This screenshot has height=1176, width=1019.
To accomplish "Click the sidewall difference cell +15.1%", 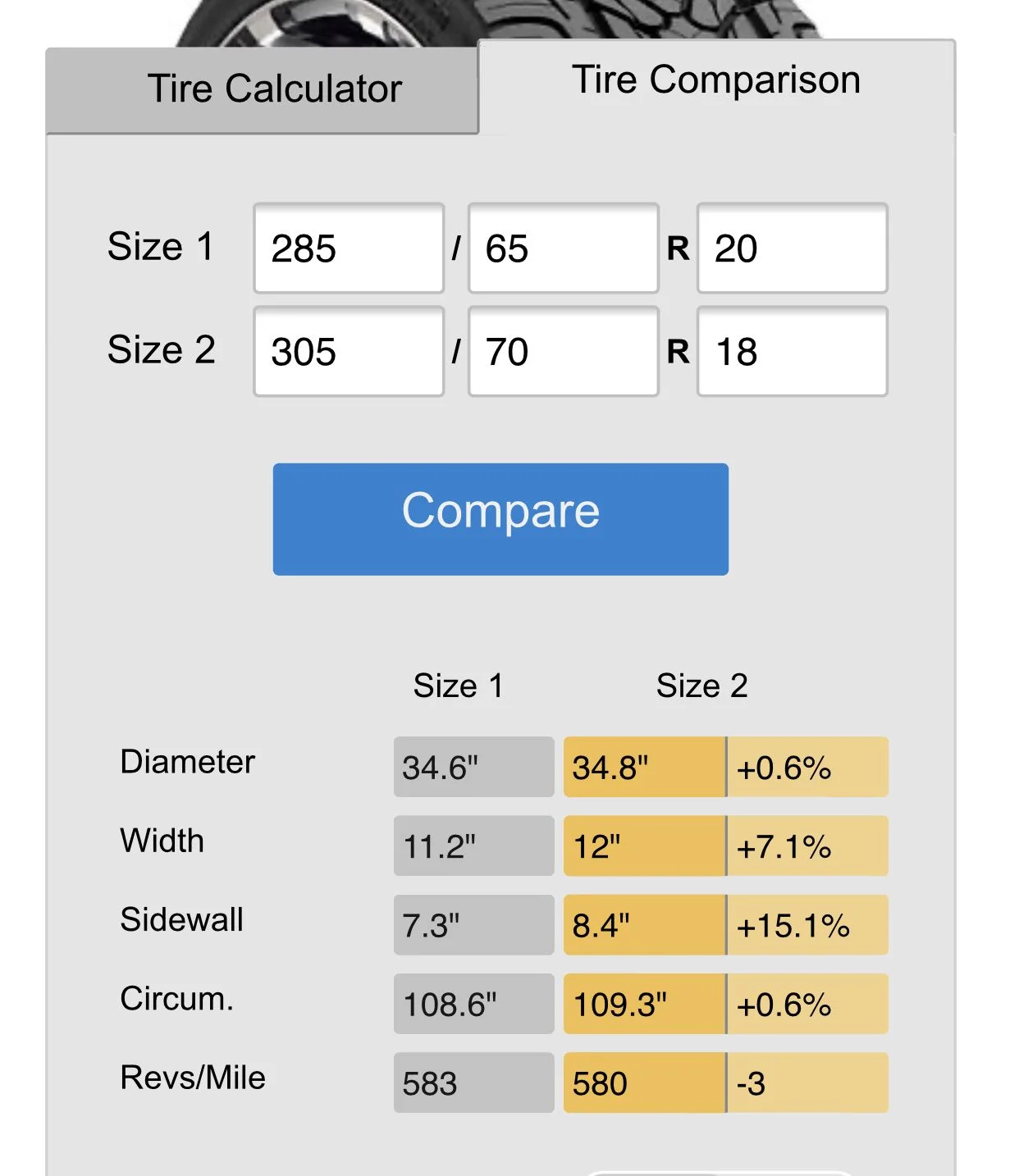I will click(807, 924).
